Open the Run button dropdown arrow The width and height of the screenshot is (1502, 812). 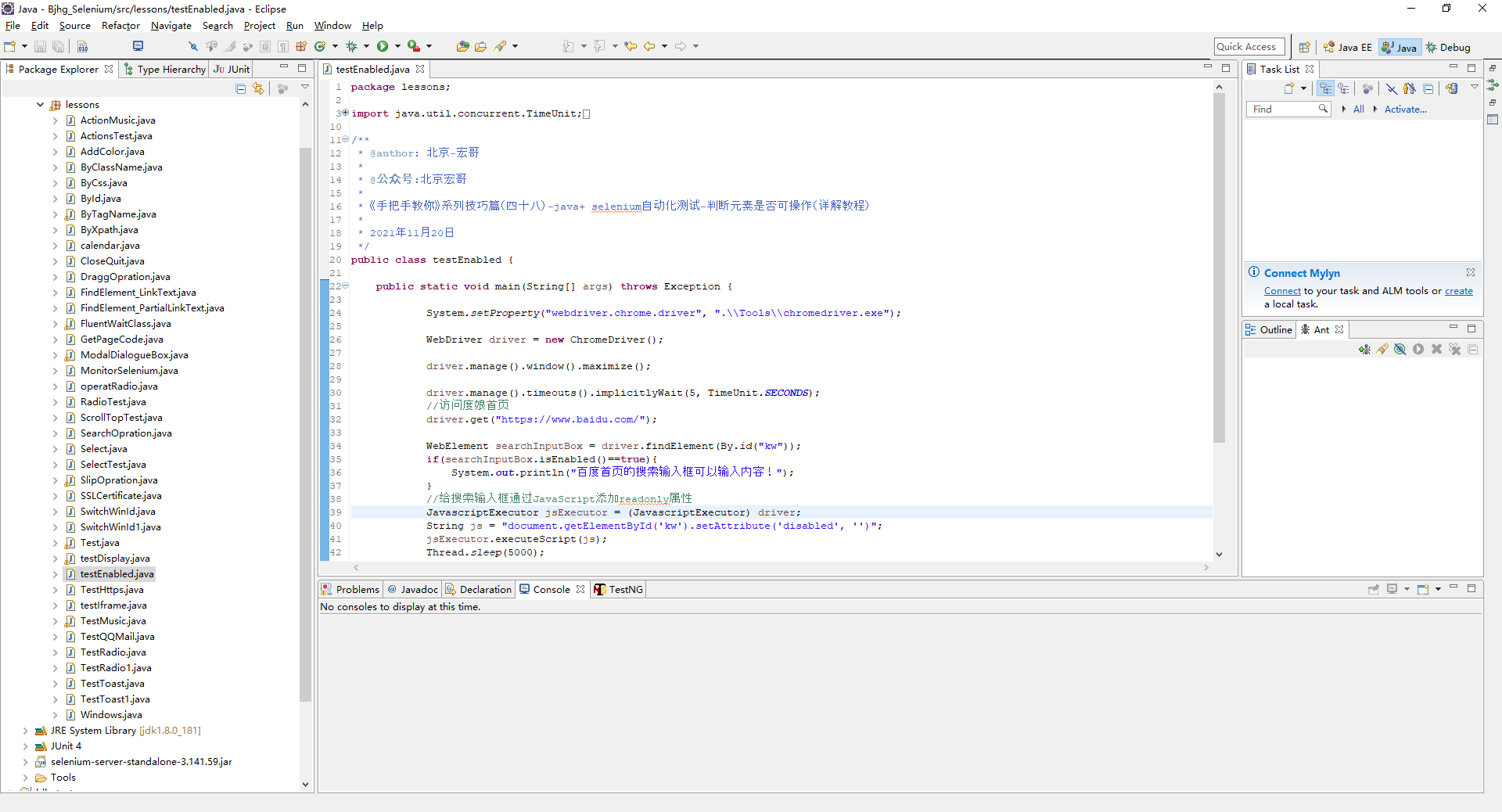[x=397, y=47]
